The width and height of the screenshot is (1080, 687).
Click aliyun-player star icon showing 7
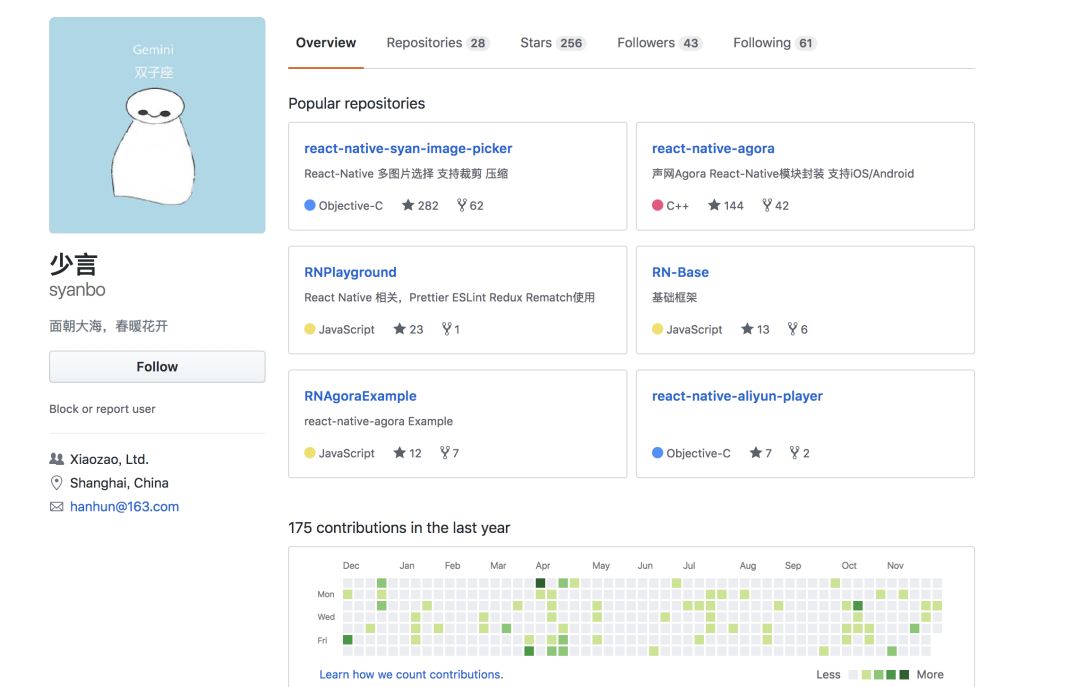[756, 453]
